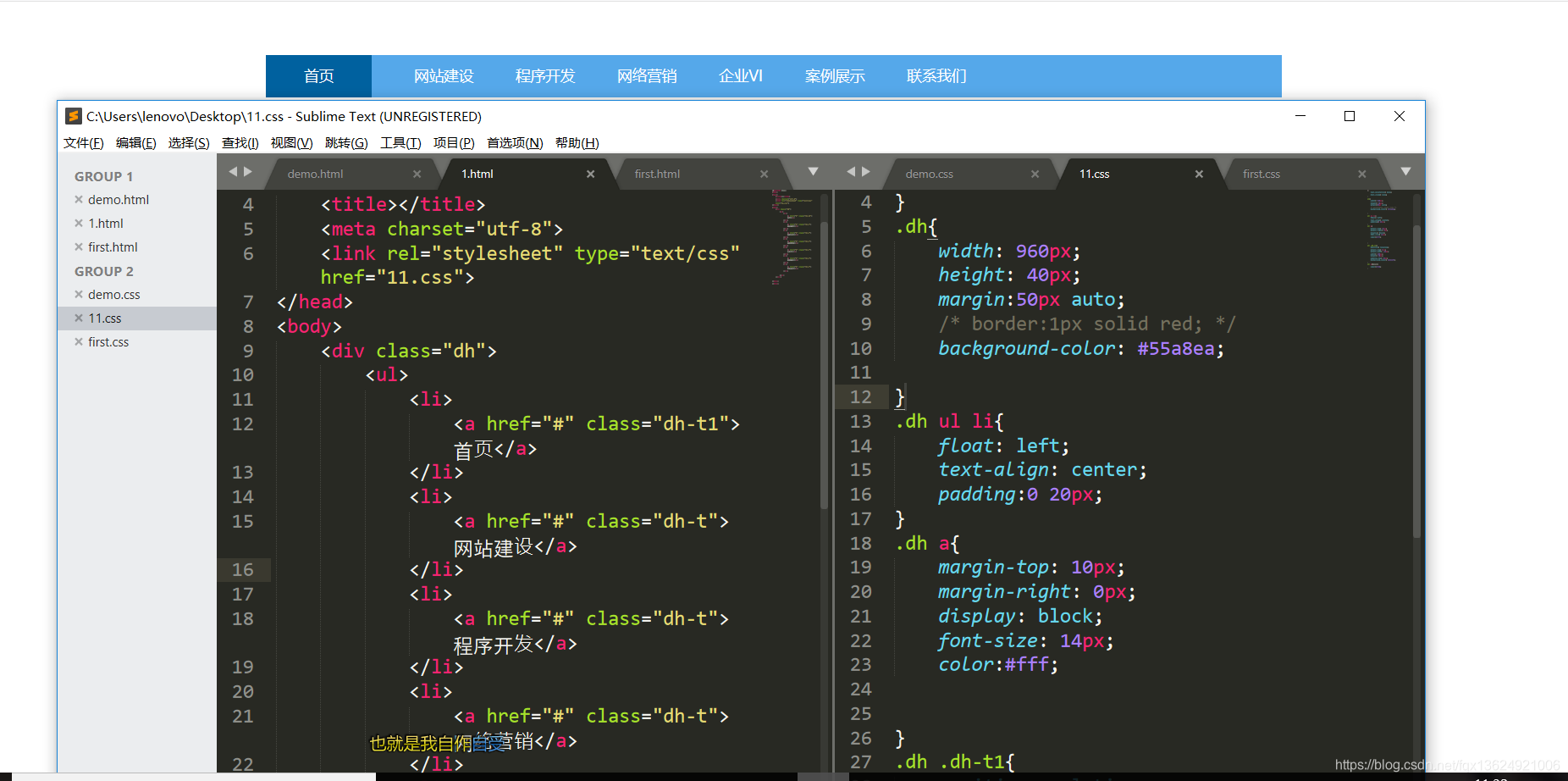The image size is (1568, 781).
Task: Open right pane tab list dropdown
Action: [1405, 171]
